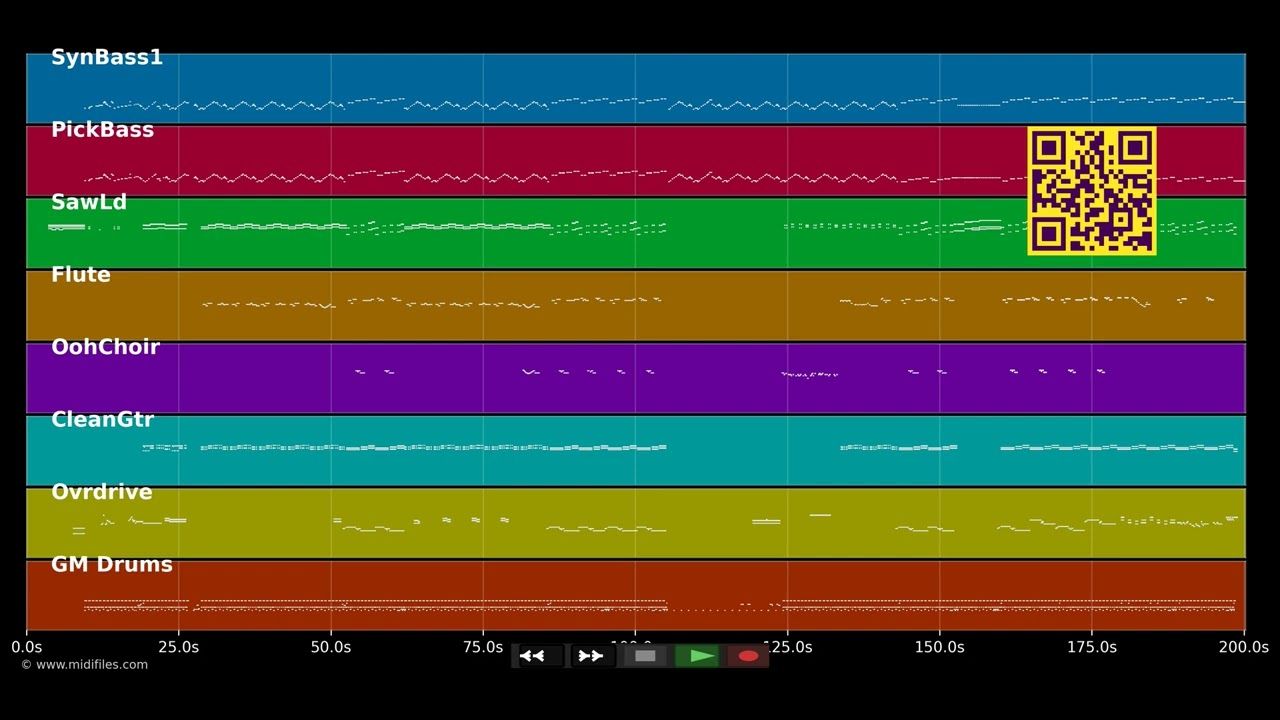Click the red record button
1280x720 pixels.
[748, 656]
